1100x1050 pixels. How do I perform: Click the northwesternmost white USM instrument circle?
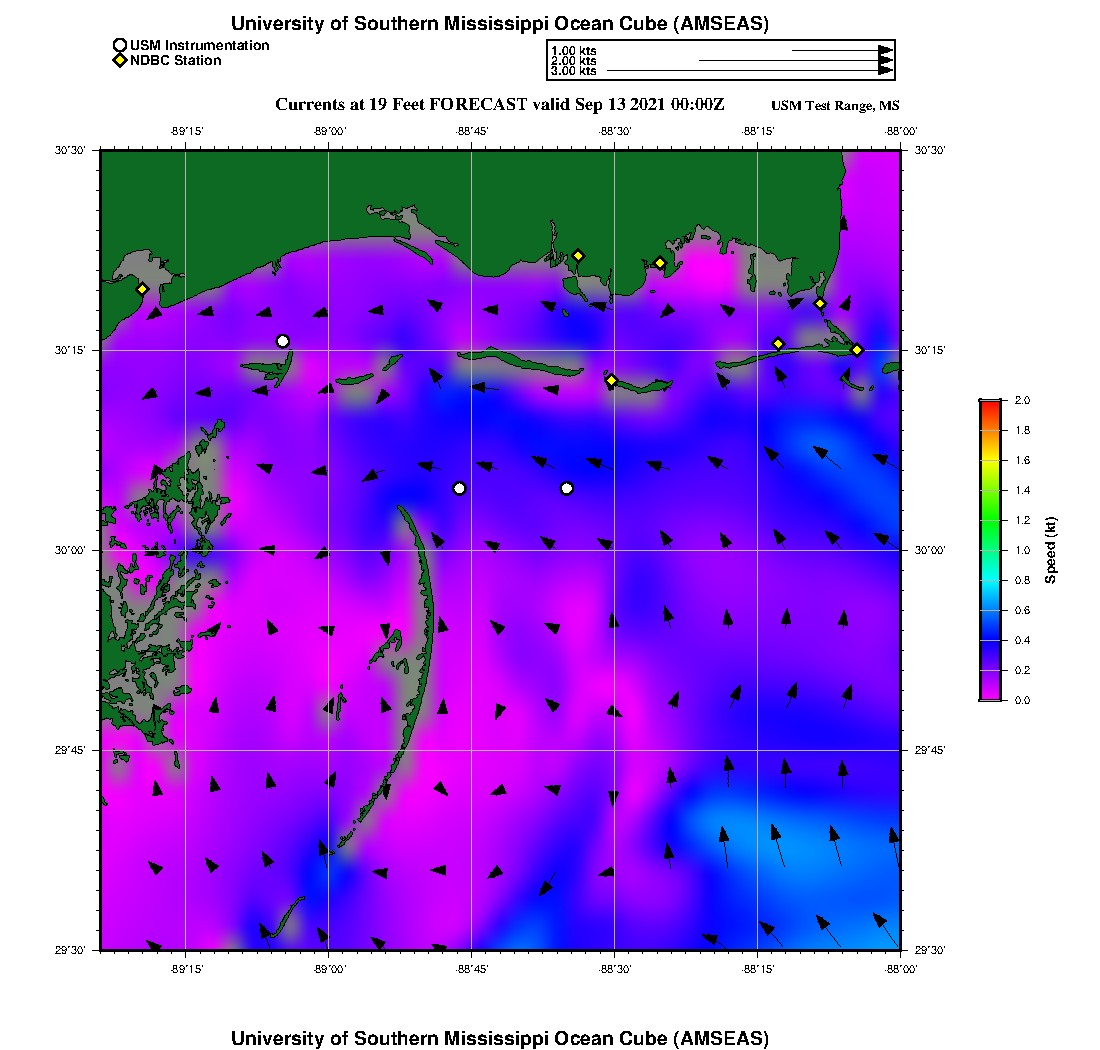pyautogui.click(x=283, y=341)
